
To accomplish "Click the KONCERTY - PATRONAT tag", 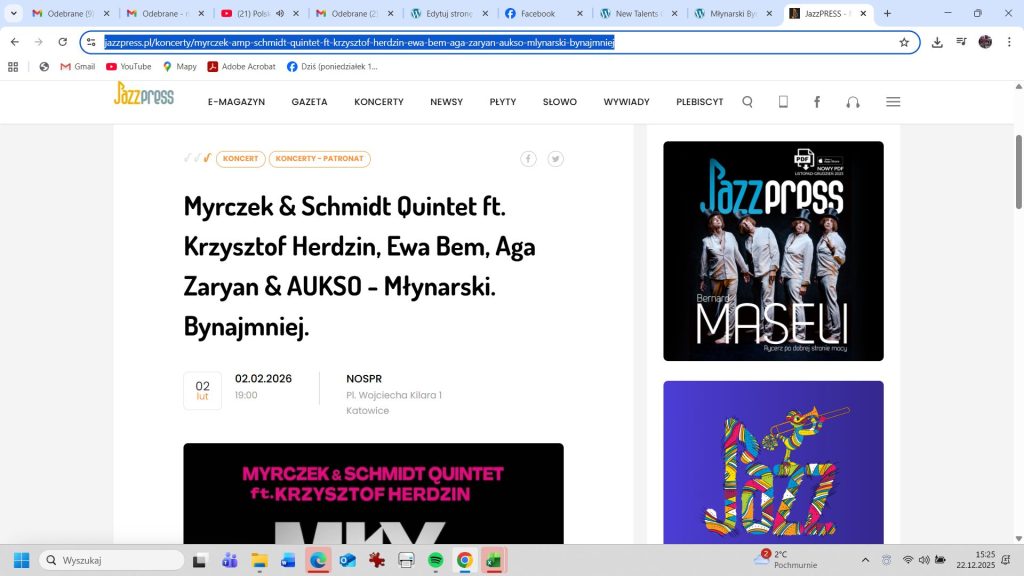I will click(319, 159).
